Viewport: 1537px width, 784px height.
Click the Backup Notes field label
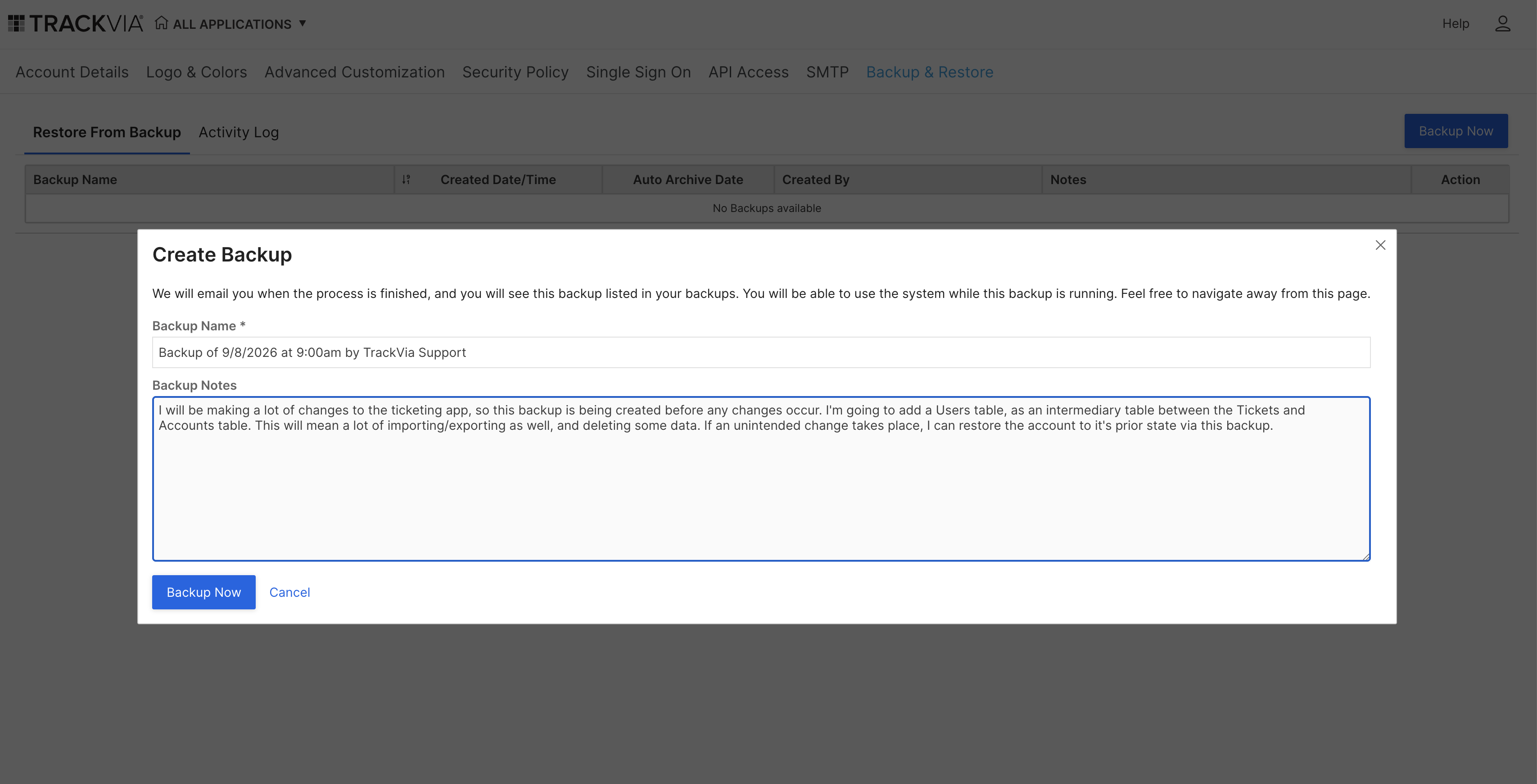tap(194, 385)
